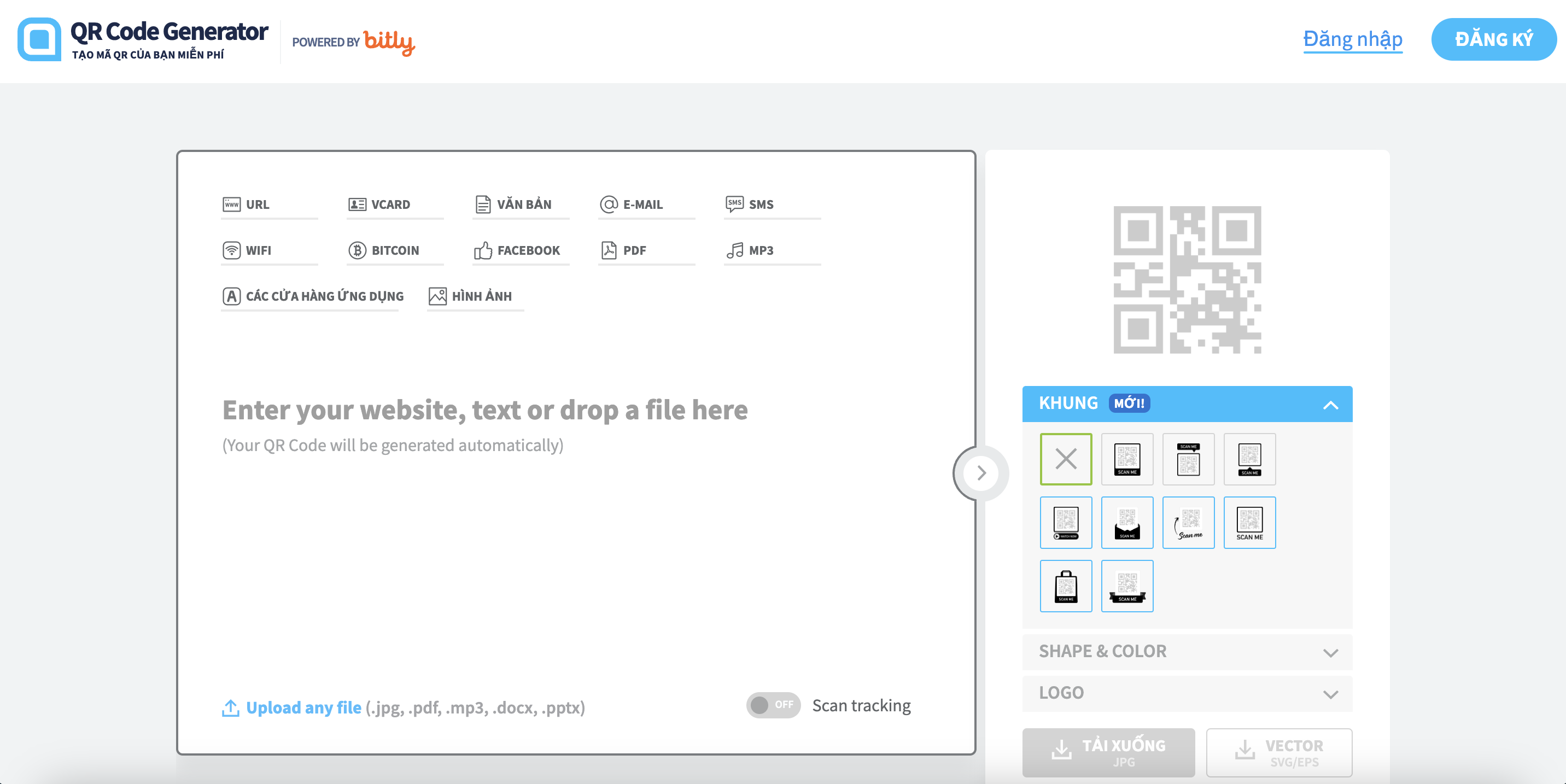Click the E-MAIL at-sign icon

[609, 204]
